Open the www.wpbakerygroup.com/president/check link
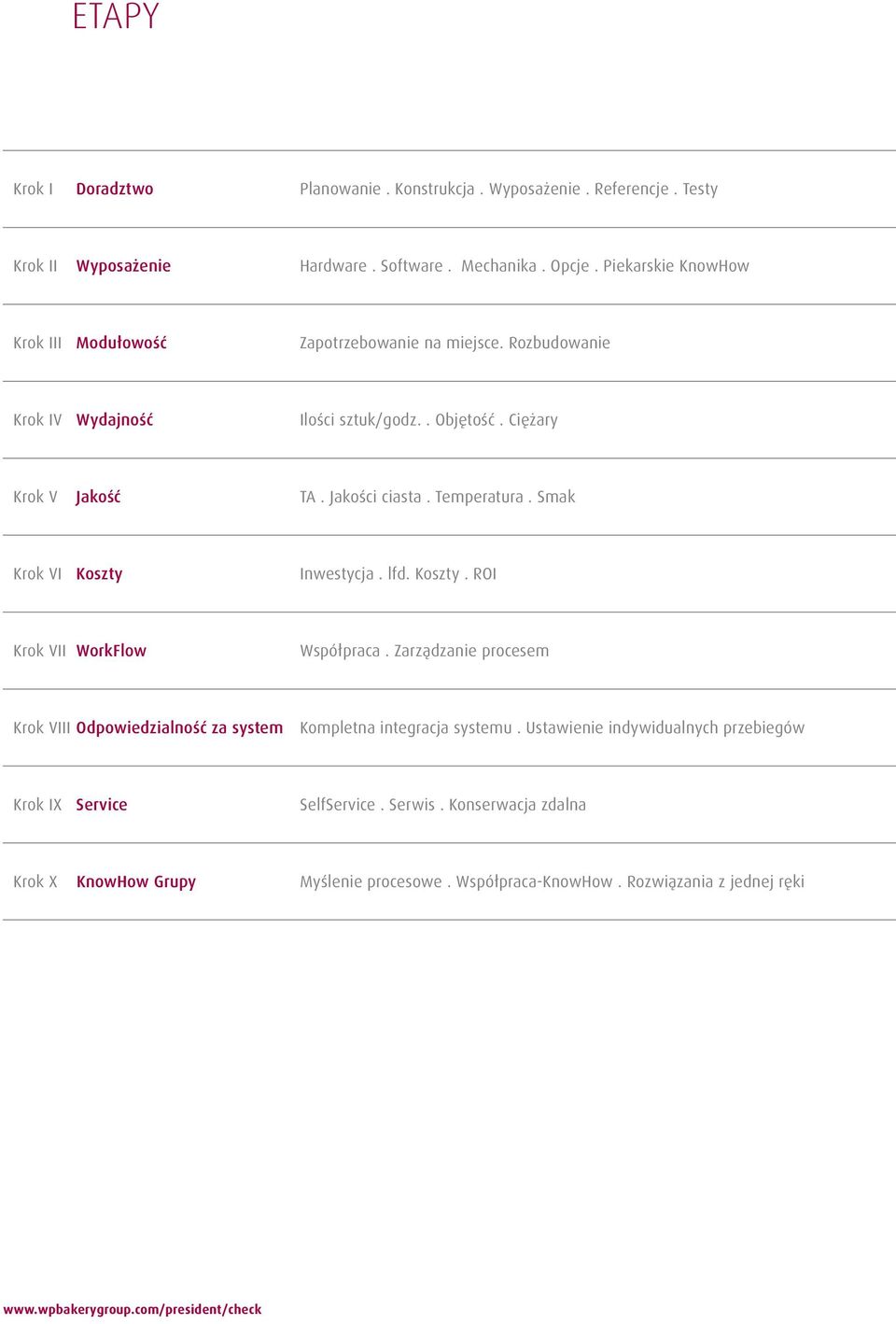 click(133, 1309)
